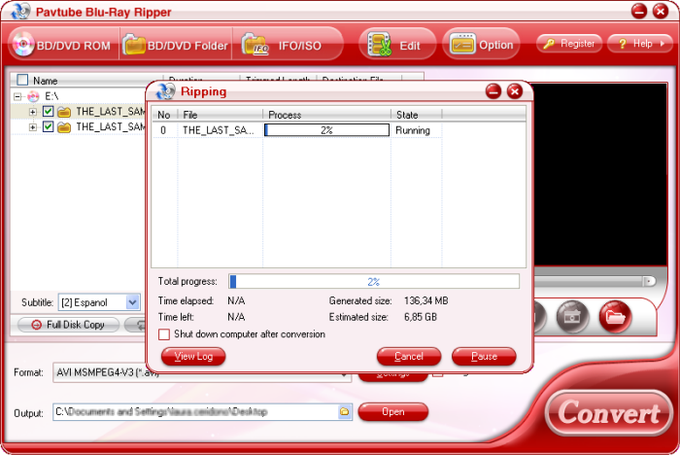The image size is (680, 455).
Task: Load disc via BD/DVD ROM button
Action: point(63,45)
